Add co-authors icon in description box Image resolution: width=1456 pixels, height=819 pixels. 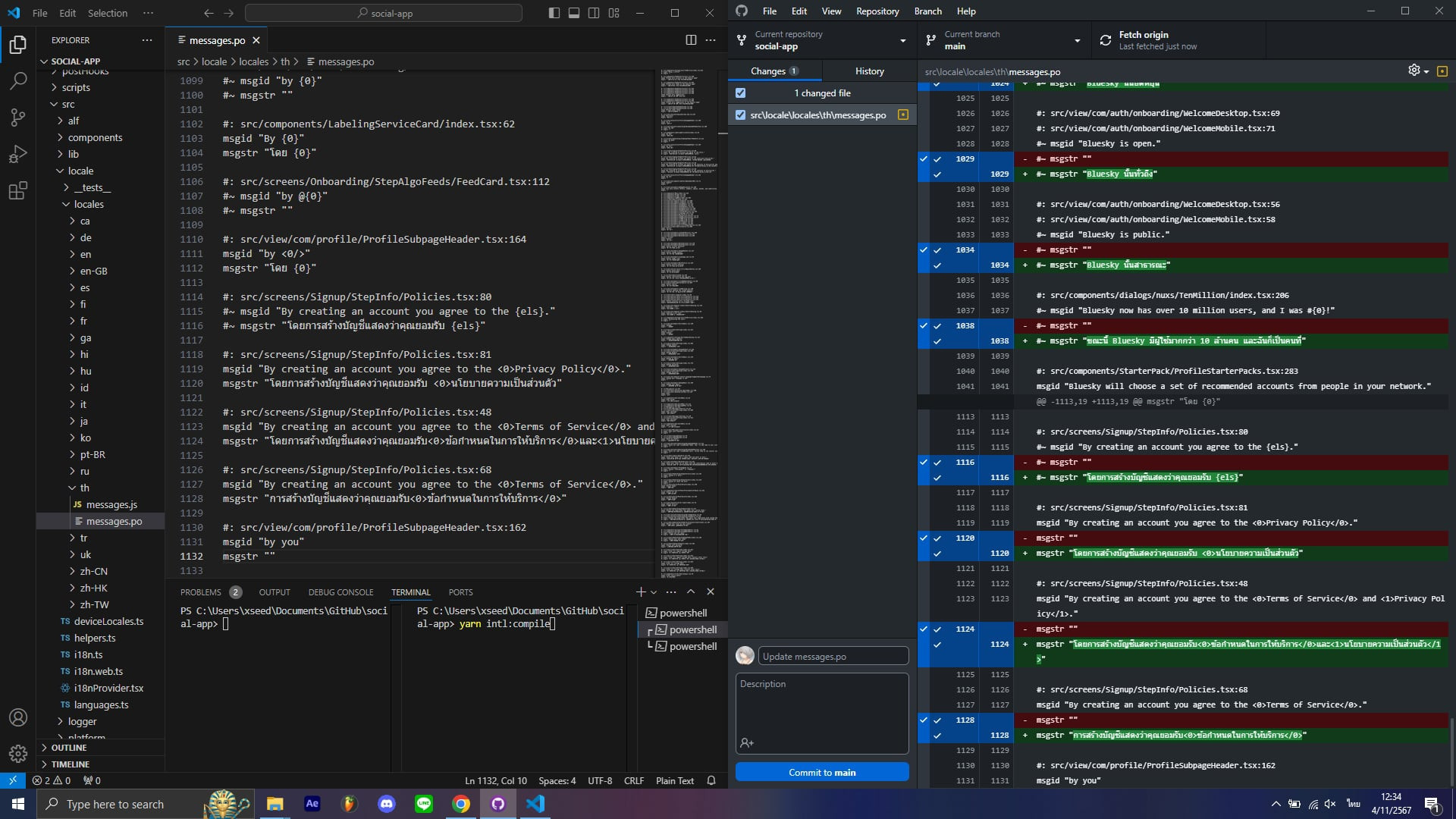coord(747,743)
